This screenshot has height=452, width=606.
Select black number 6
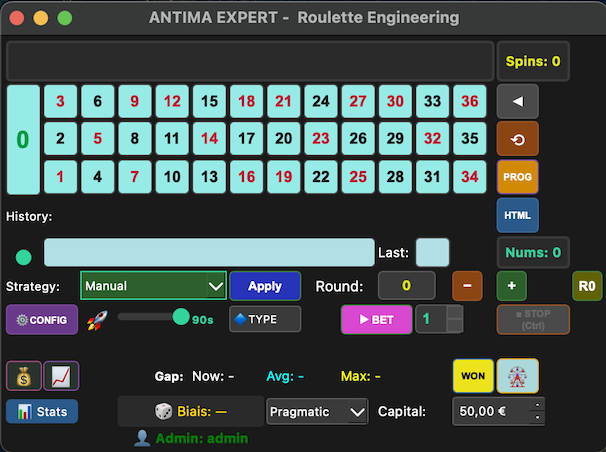tap(97, 101)
